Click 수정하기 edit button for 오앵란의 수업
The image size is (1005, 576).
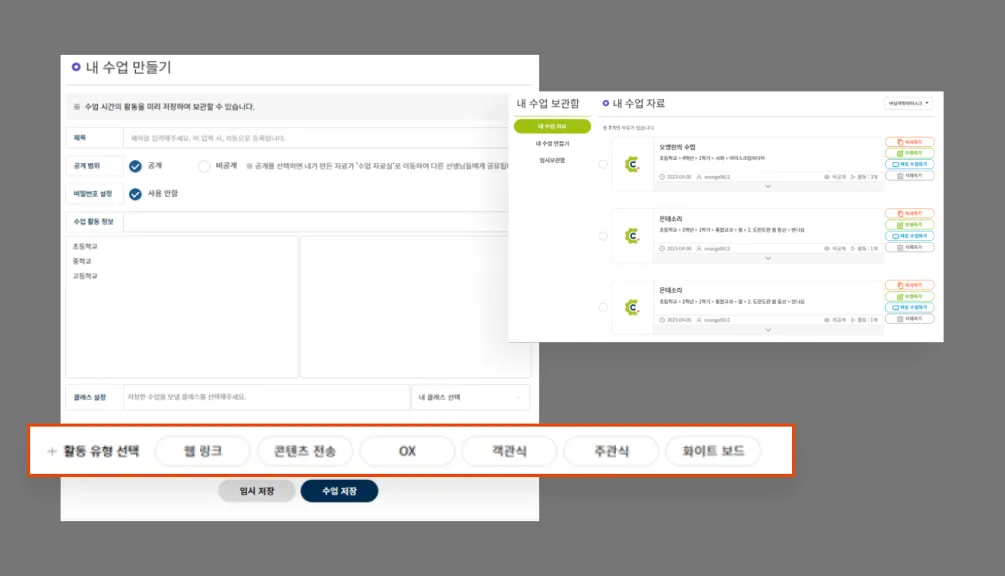point(909,153)
